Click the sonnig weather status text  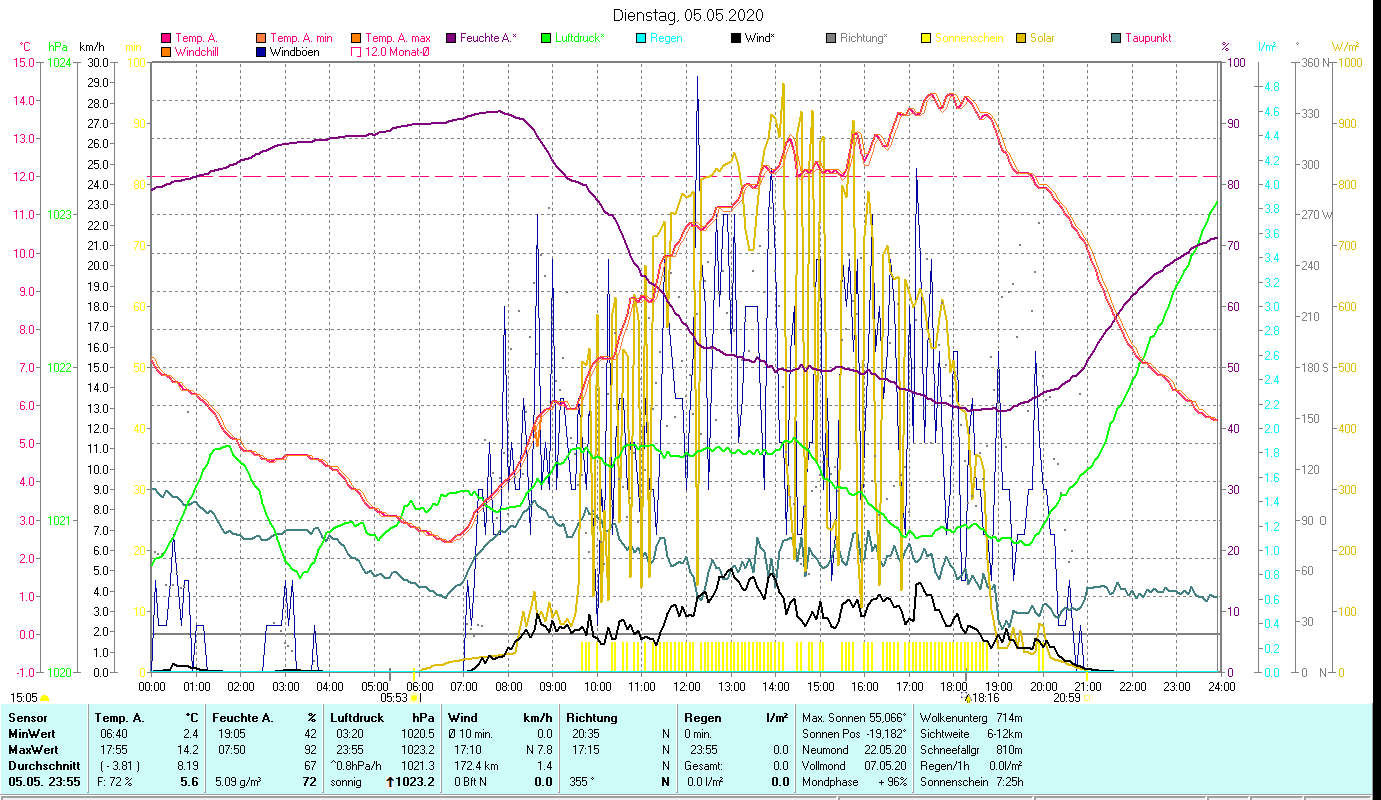[346, 782]
